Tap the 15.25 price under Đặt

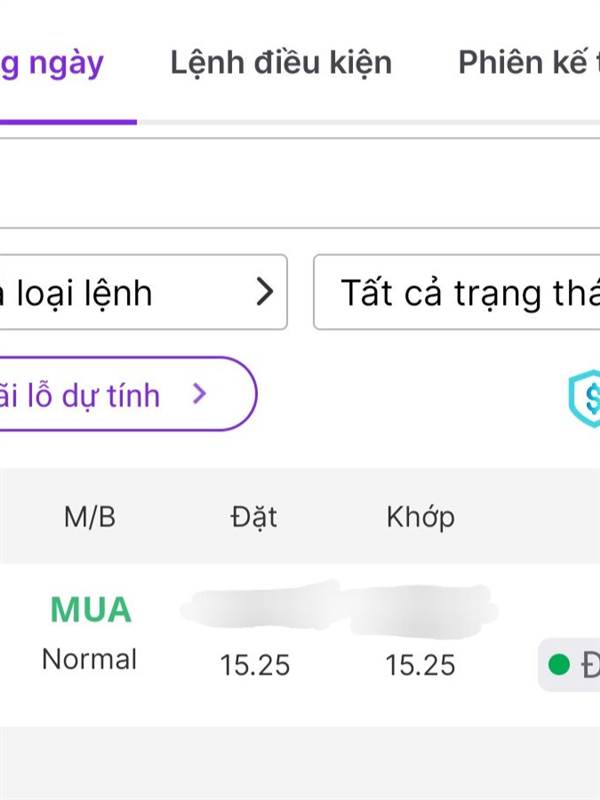[x=254, y=665]
